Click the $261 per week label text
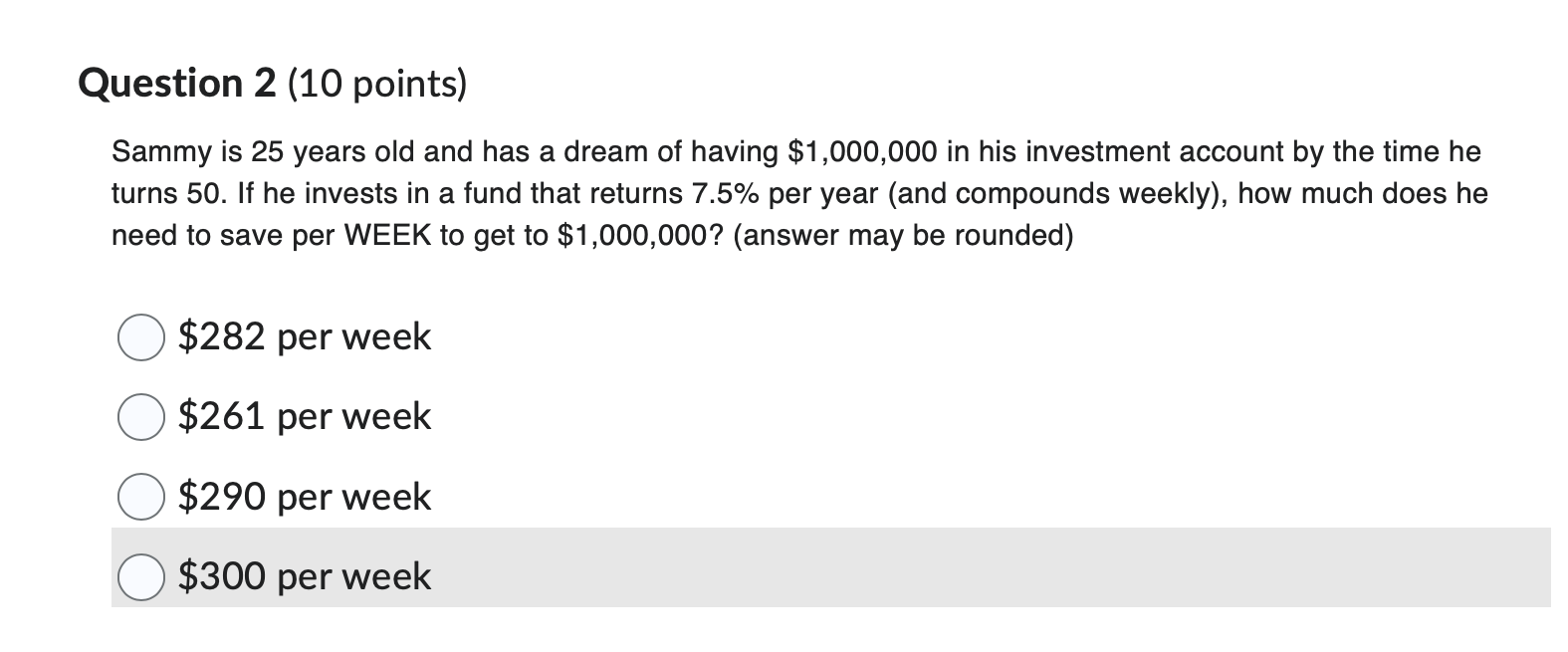The height and width of the screenshot is (652, 1568). point(304,417)
